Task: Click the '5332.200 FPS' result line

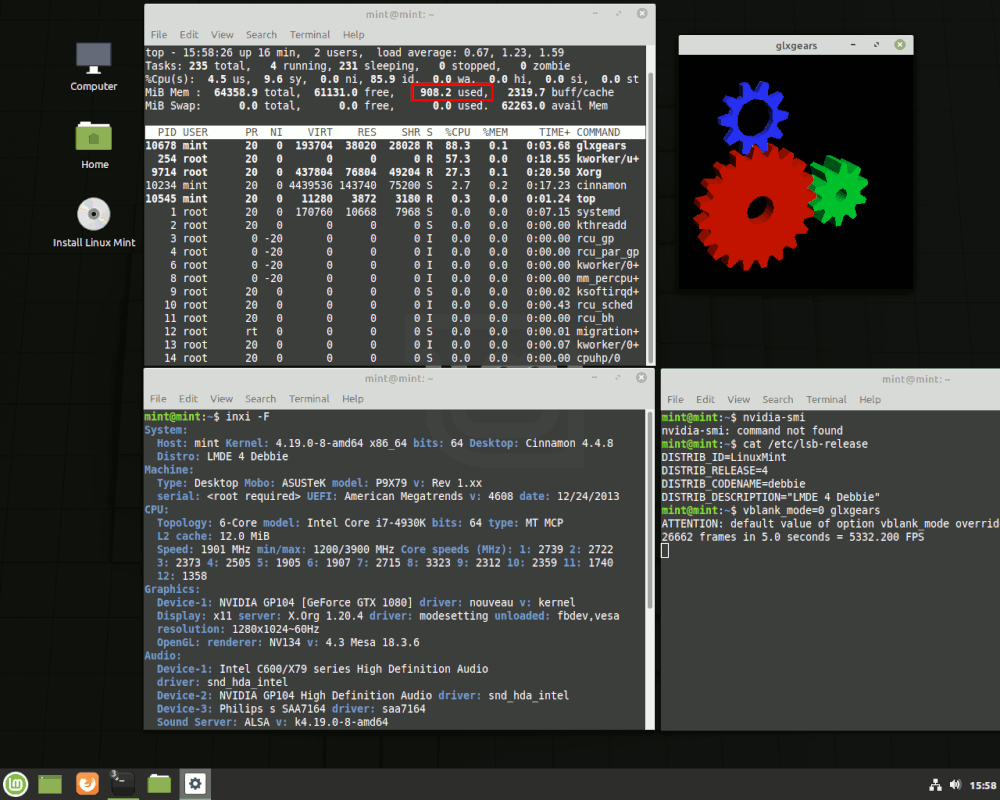Action: [x=793, y=537]
